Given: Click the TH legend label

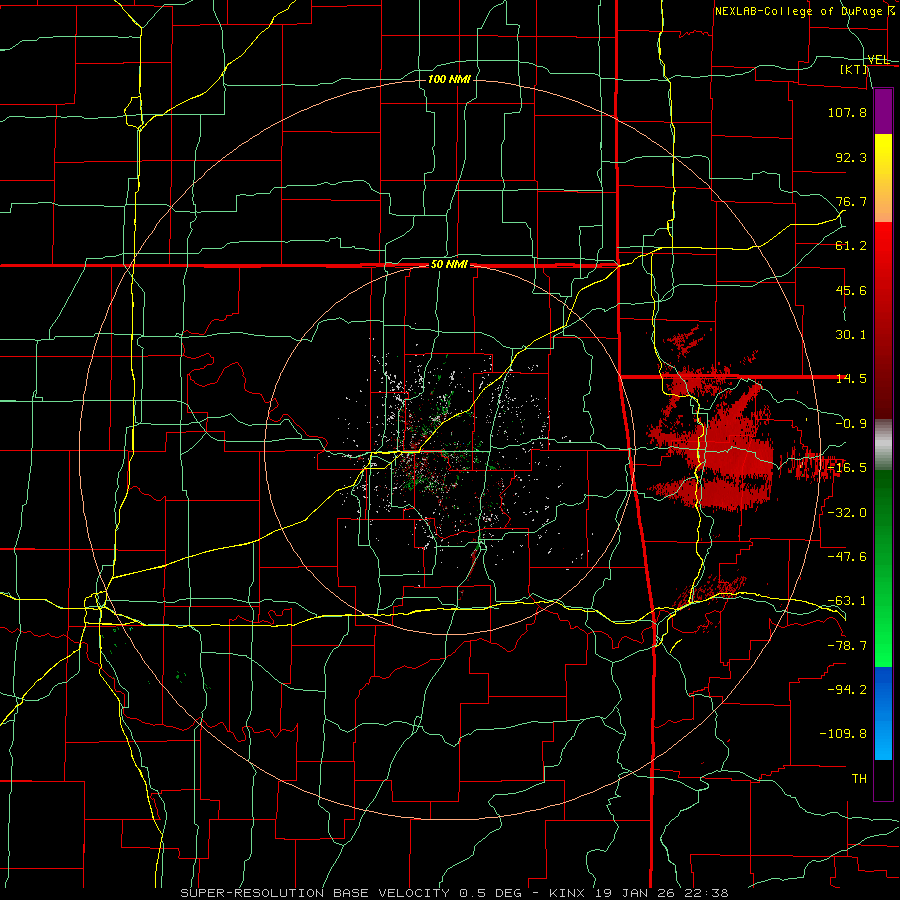Looking at the screenshot, I should tap(859, 778).
